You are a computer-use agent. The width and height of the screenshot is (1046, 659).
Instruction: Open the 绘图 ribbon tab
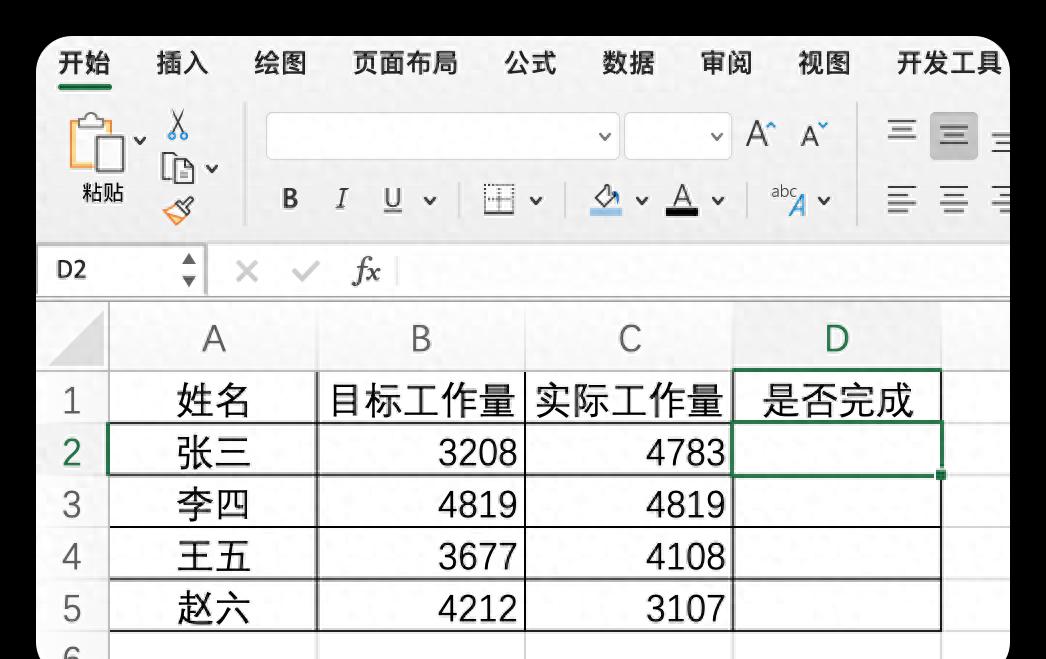click(280, 63)
